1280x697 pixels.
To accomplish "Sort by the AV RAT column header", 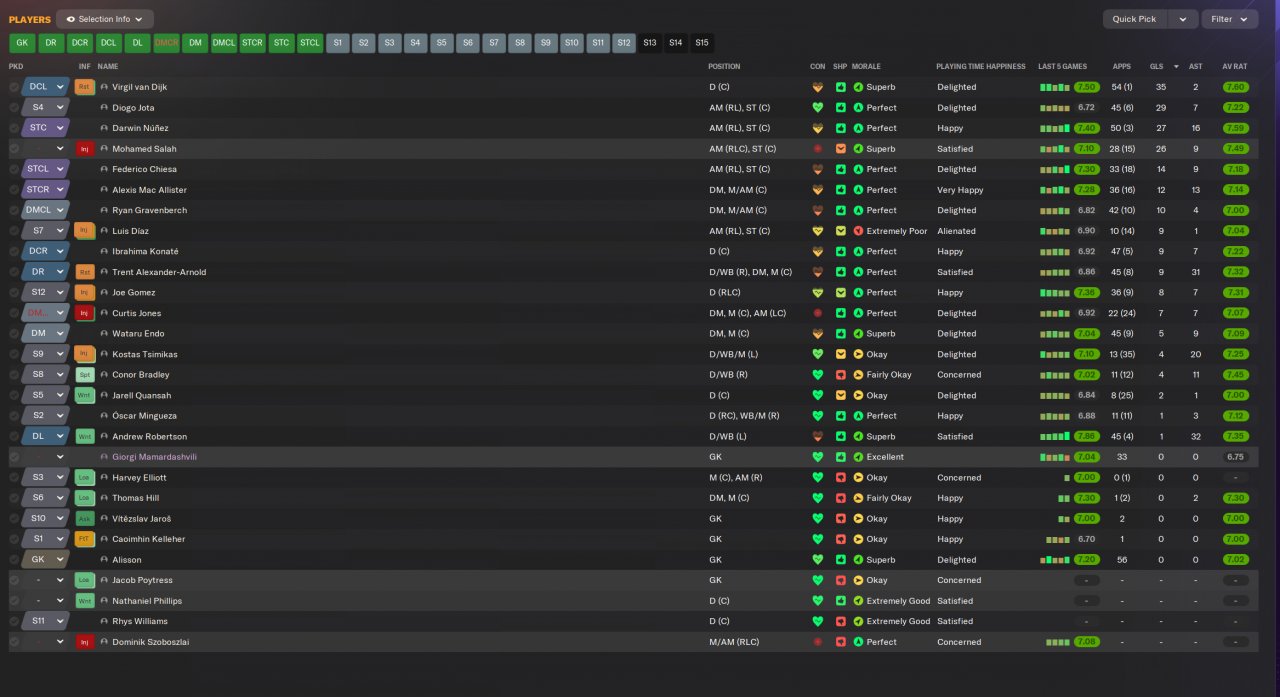I will coord(1235,66).
